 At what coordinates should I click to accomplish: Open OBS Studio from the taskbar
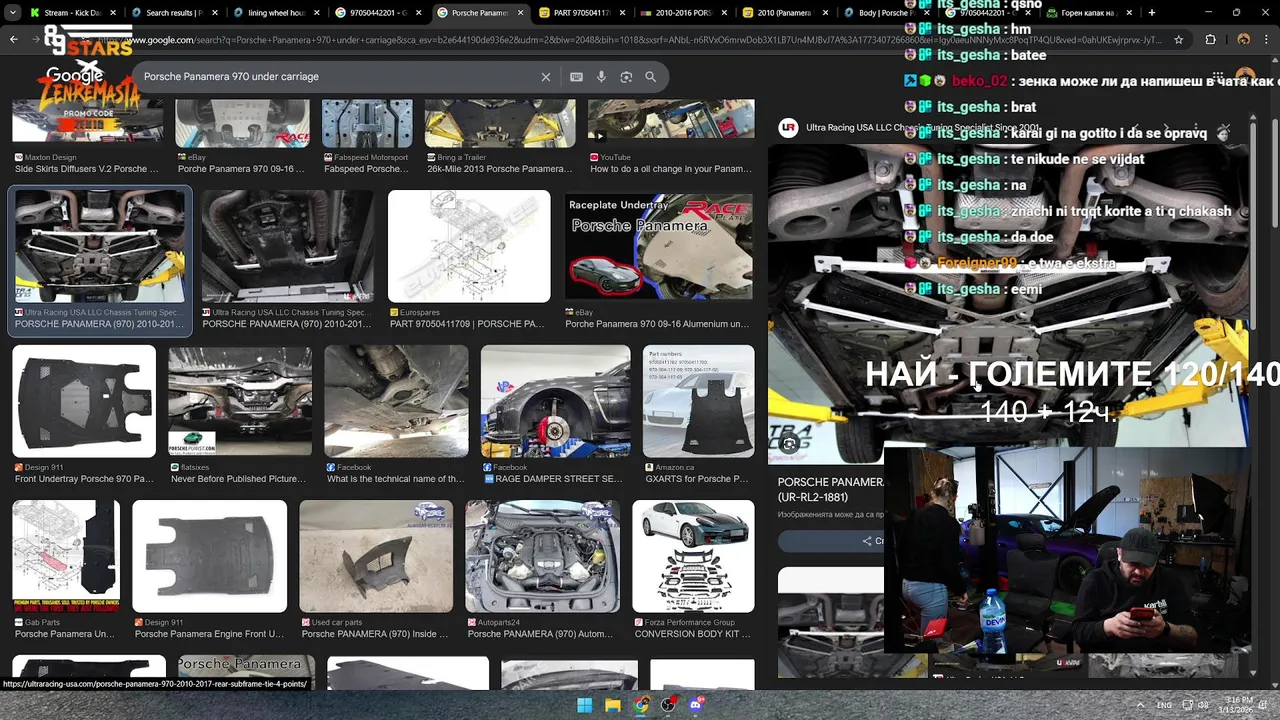[669, 705]
